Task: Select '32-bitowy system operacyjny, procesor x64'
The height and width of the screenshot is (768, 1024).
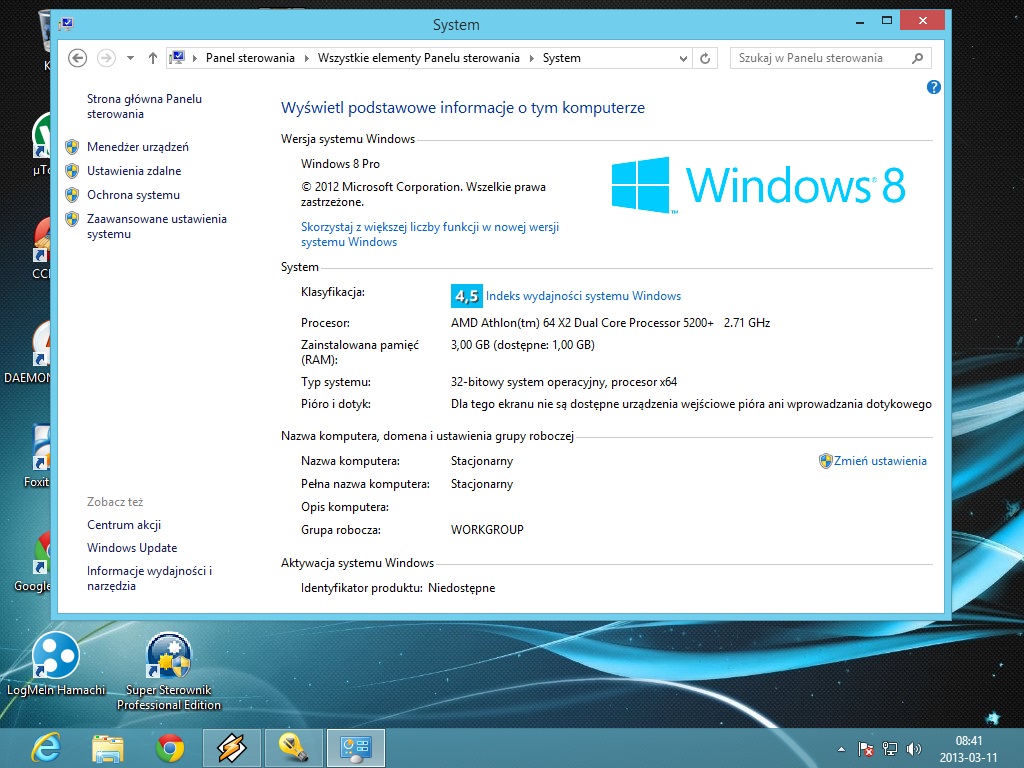Action: 564,382
